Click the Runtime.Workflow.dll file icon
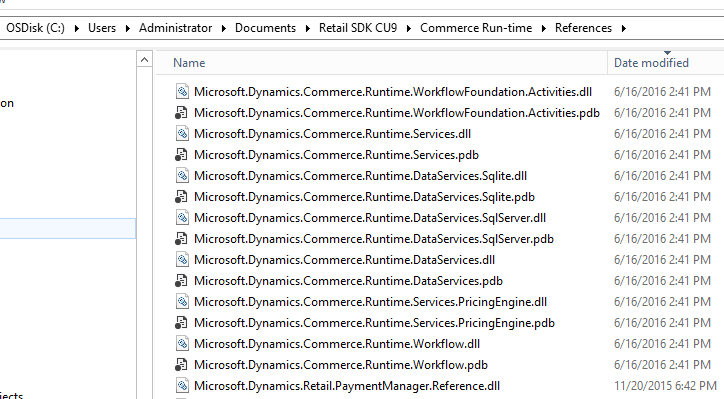Screen dimensions: 724x399 (182, 344)
